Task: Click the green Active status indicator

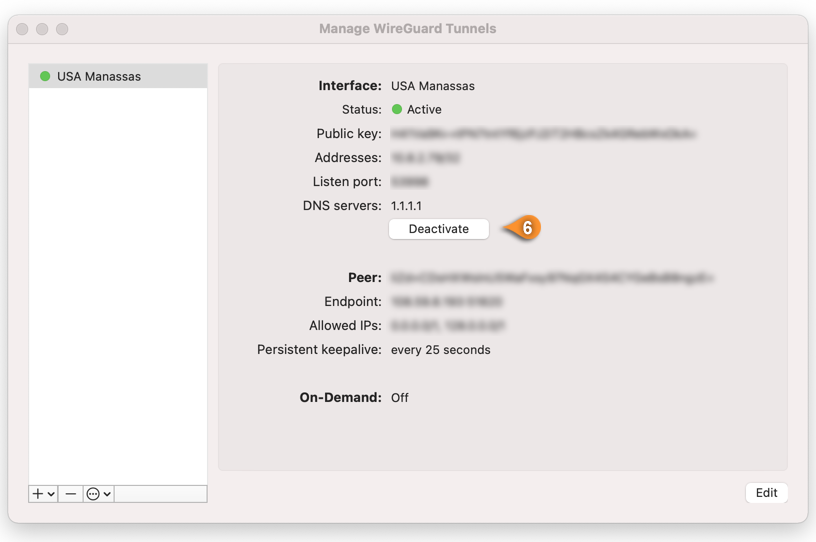Action: [x=397, y=109]
